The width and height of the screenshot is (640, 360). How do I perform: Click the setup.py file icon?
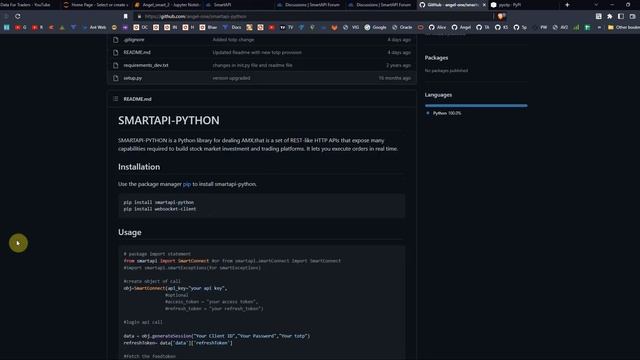click(116, 78)
